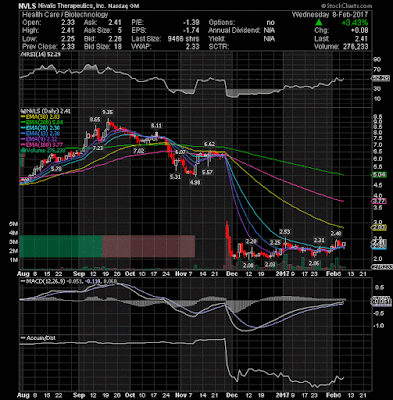Click the green up-arrow change indicator
Viewport: 393px width, 400px height.
click(x=319, y=22)
